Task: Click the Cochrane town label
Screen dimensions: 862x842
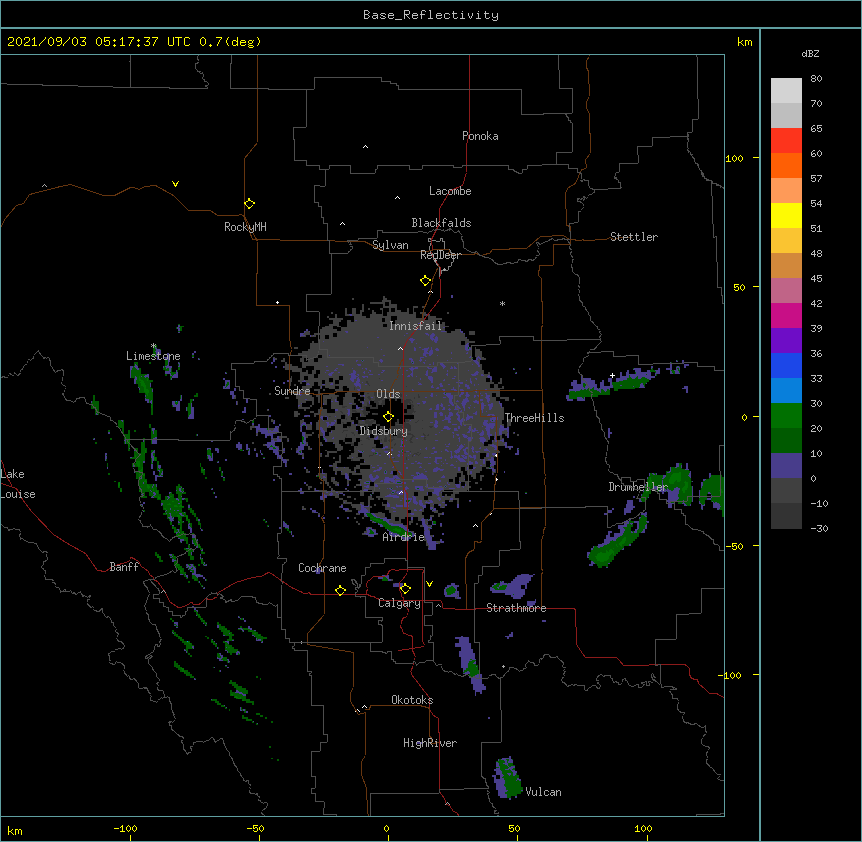Action: point(322,568)
